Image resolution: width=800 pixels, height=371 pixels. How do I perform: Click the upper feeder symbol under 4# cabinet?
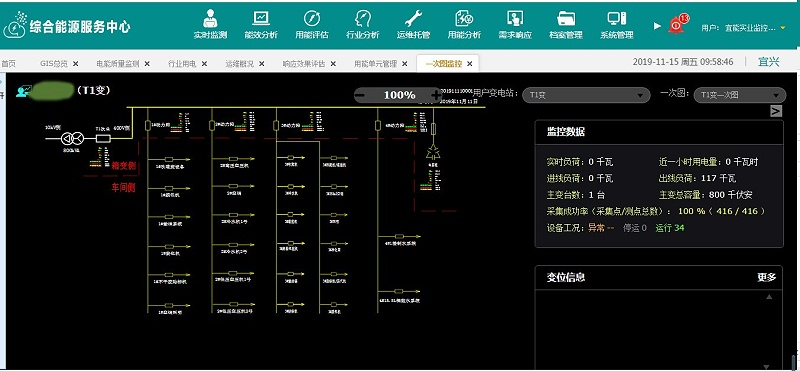(399, 236)
